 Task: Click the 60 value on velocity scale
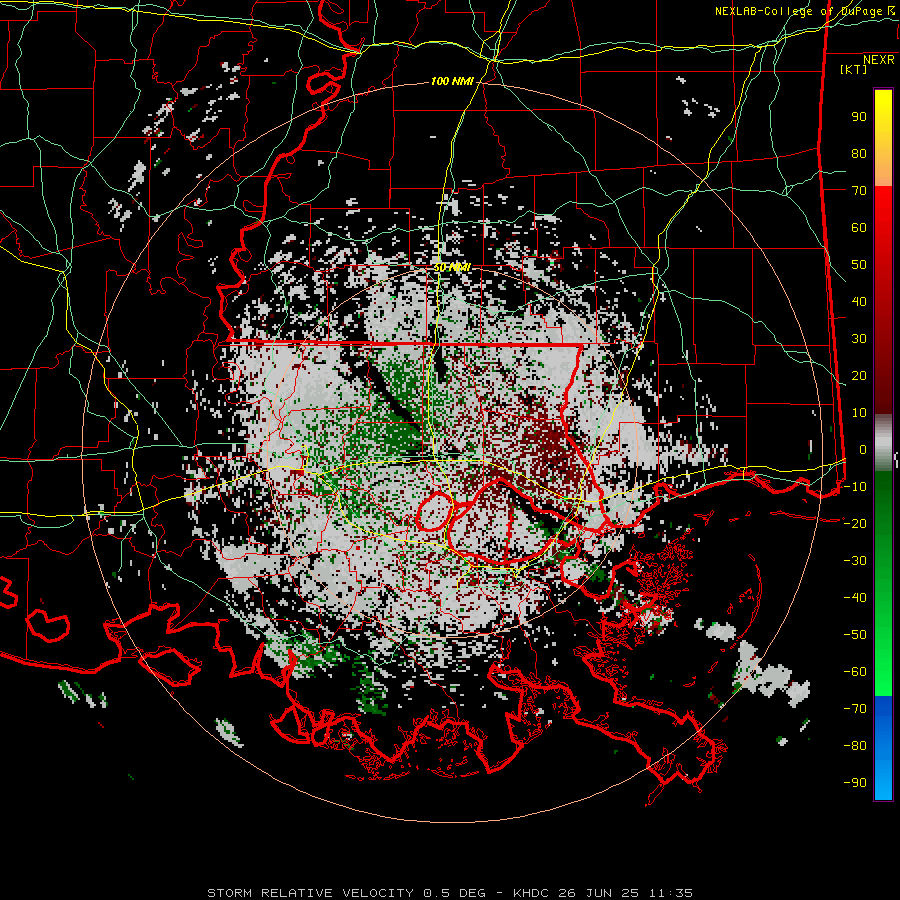pyautogui.click(x=859, y=227)
